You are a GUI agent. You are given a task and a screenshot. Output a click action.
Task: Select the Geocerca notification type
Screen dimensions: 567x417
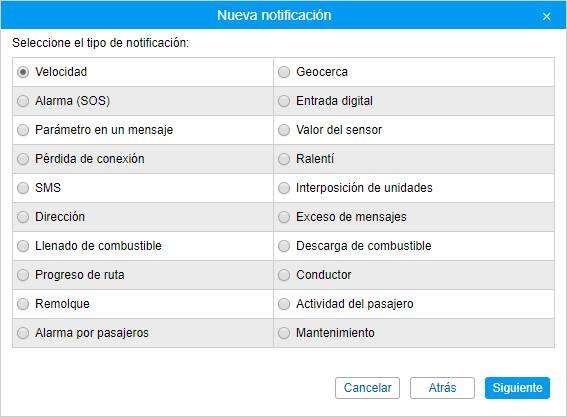pos(284,72)
